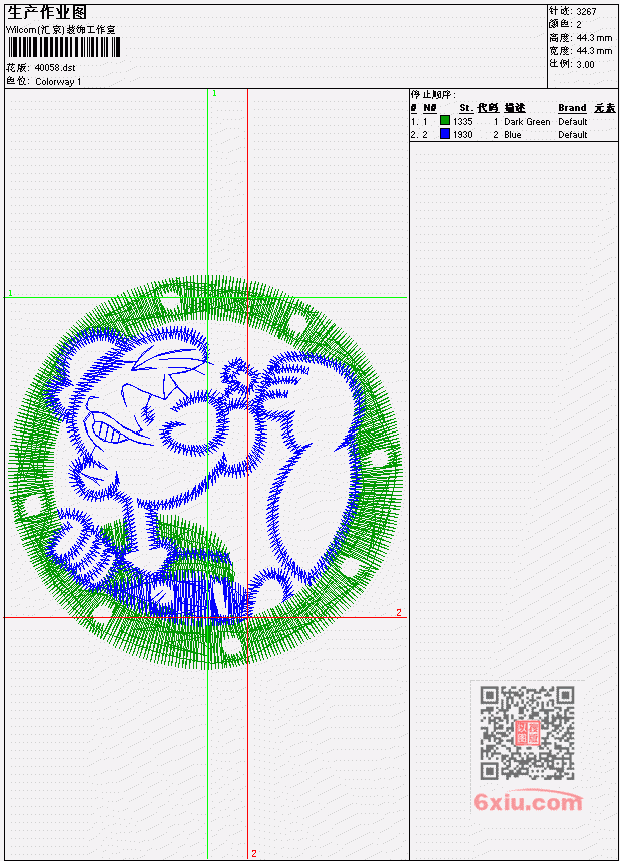
Task: Click the Dark Green description cell
Action: [527, 121]
